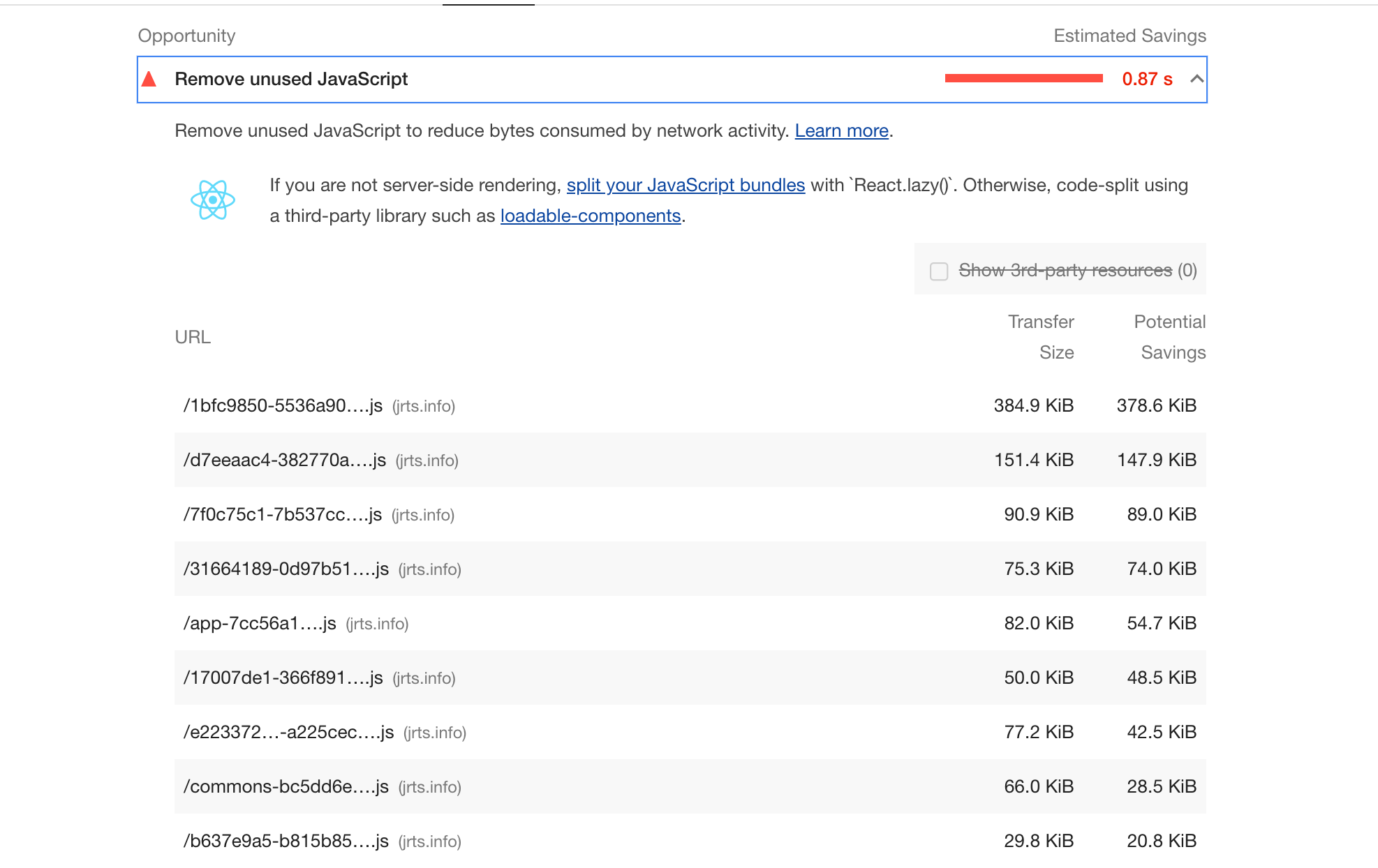Open split your JavaScript bundles link
Screen dimensions: 1378x868
(686, 185)
